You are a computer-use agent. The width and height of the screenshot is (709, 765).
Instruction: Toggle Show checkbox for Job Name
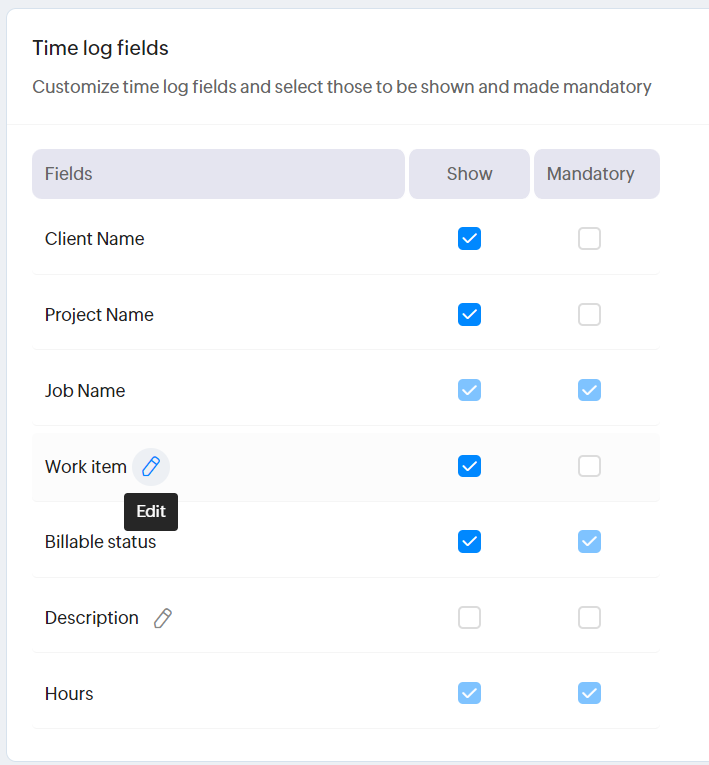(x=469, y=390)
